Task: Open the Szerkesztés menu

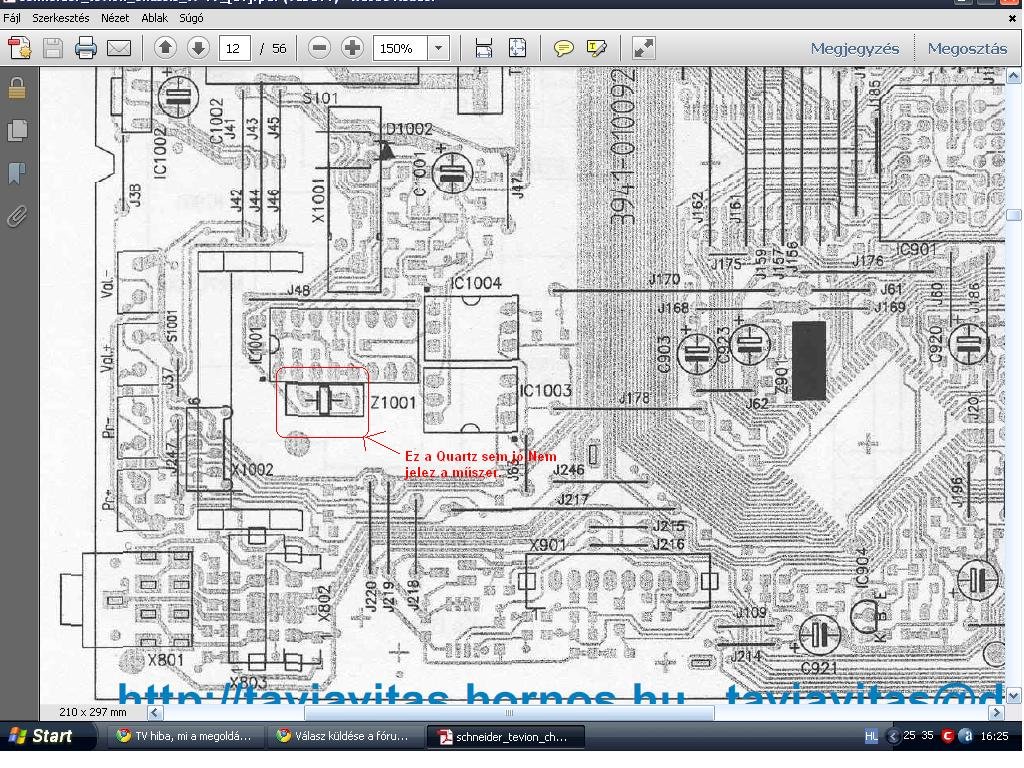Action: [61, 18]
